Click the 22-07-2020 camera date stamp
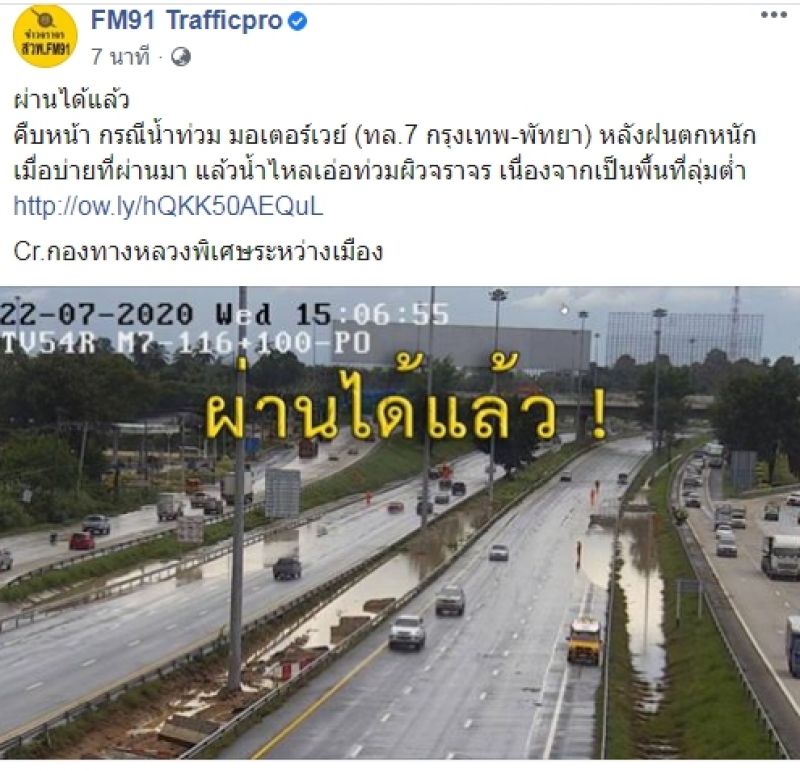 coord(97,314)
